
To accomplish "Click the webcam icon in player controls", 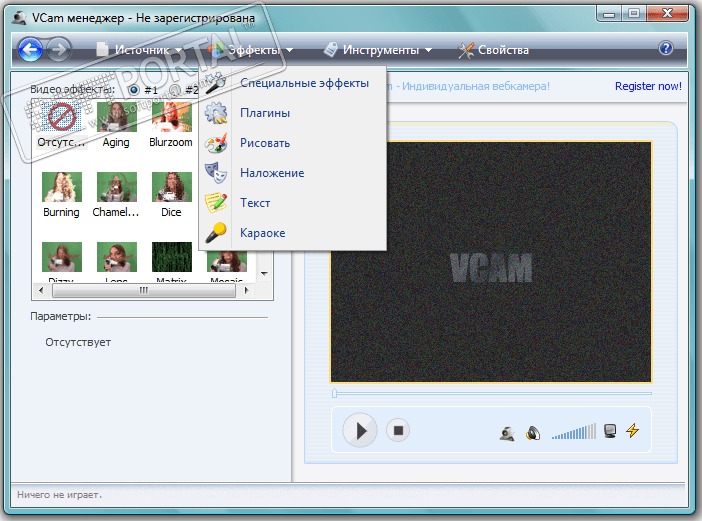I will (x=507, y=433).
